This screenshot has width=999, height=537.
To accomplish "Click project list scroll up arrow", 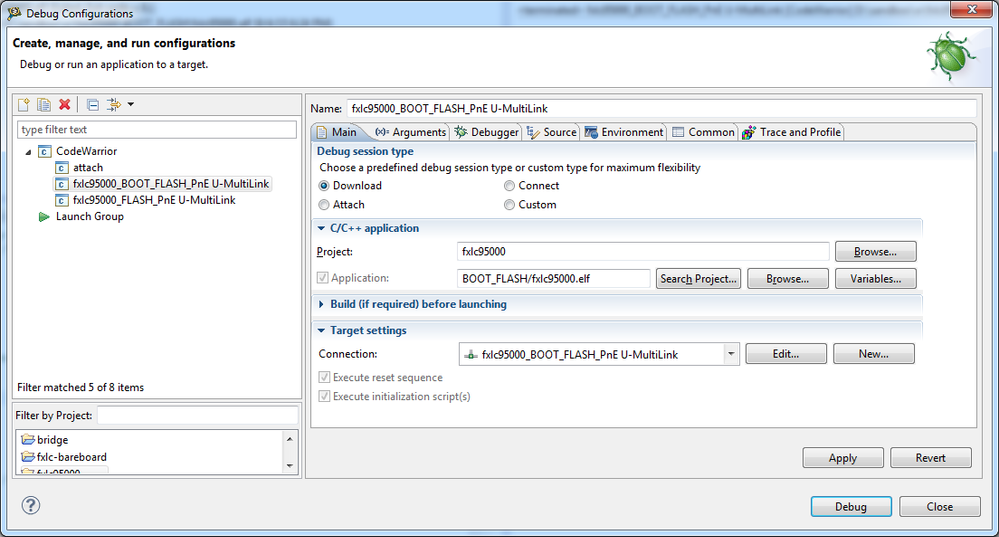I will coord(290,438).
